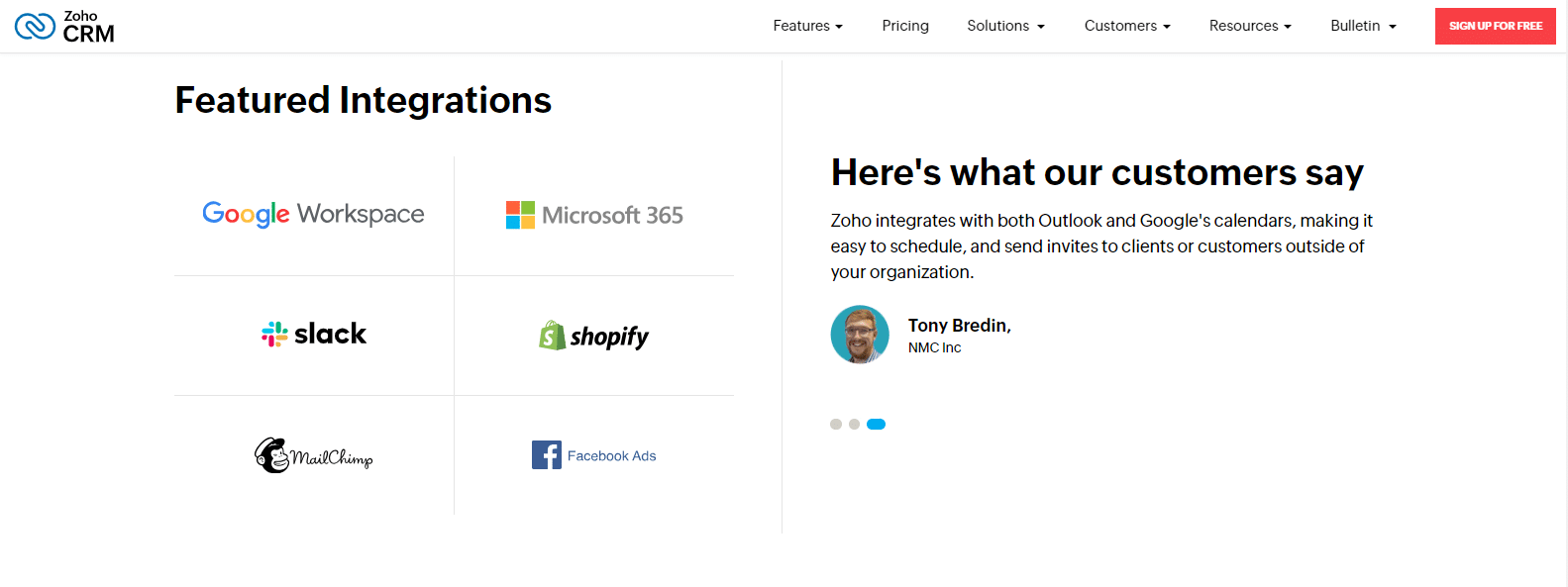Click the testimonial about Outlook and Google calendars
This screenshot has height=587, width=1568.
1101,246
